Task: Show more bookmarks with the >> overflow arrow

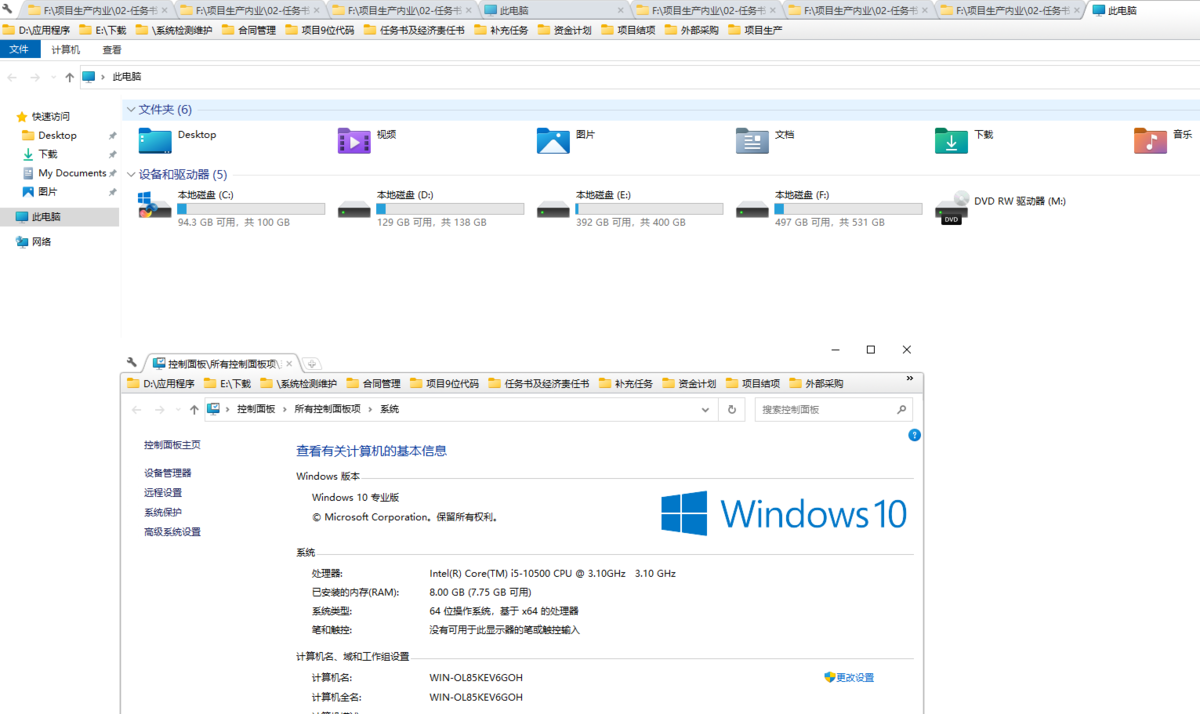Action: click(909, 379)
